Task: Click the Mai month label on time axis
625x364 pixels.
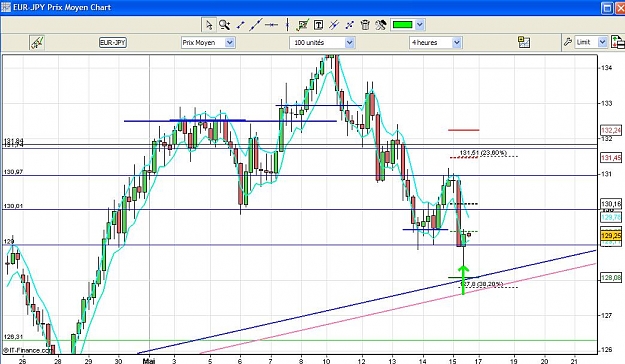Action: (x=149, y=361)
